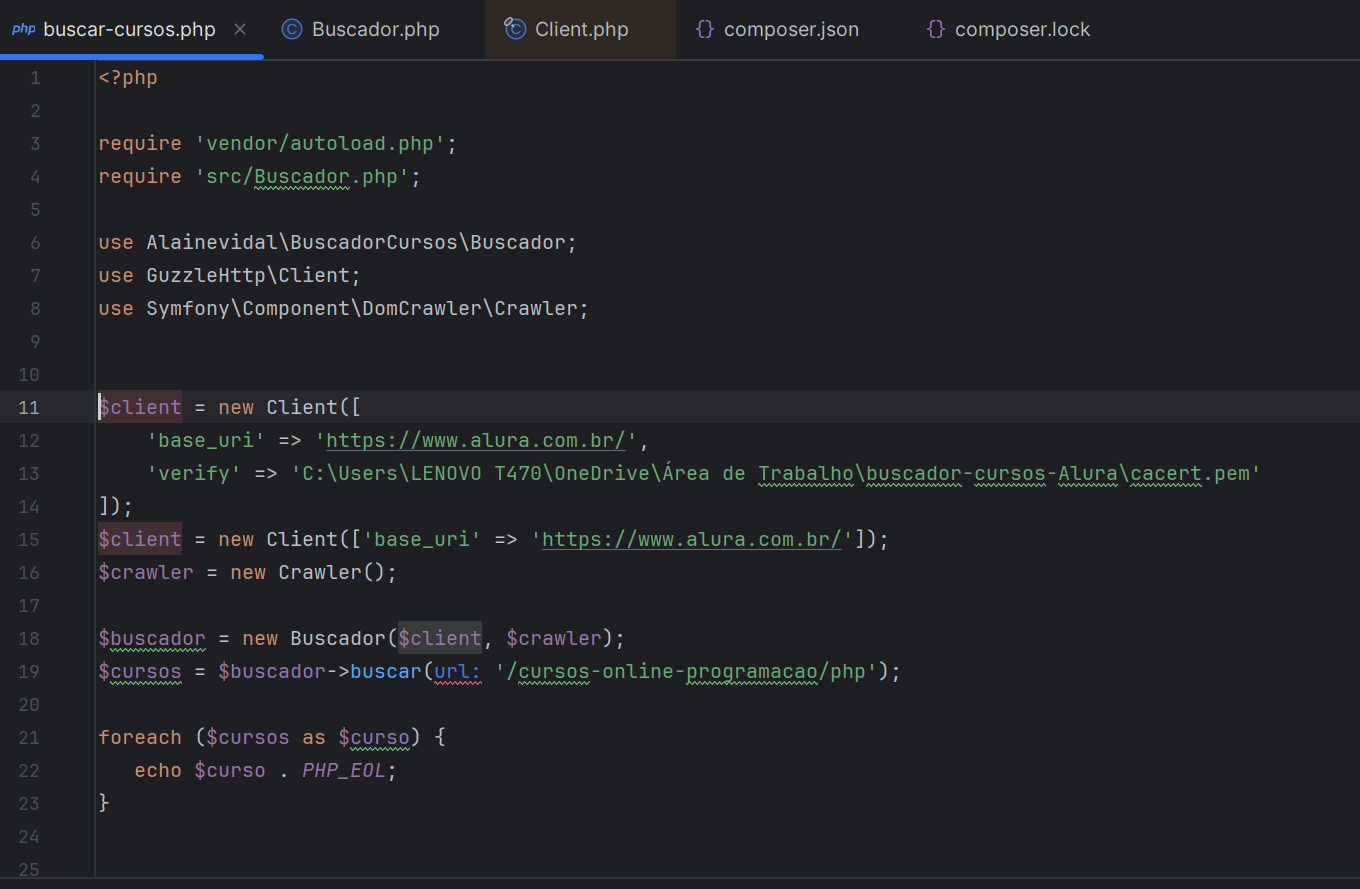Click the PHP file icon on buscar-cursos.php tab
The width and height of the screenshot is (1360, 889).
coord(24,29)
